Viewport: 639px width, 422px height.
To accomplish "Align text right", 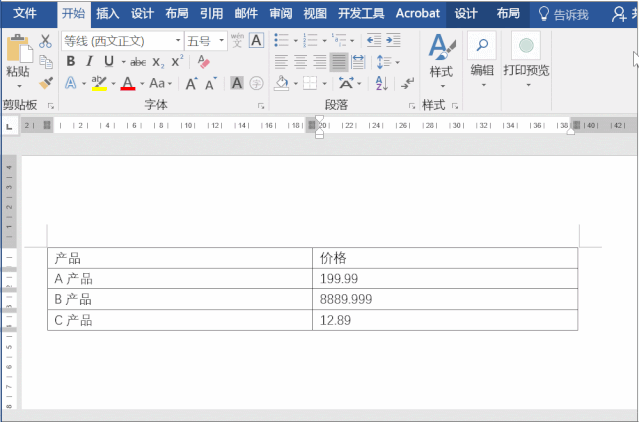I will 320,62.
